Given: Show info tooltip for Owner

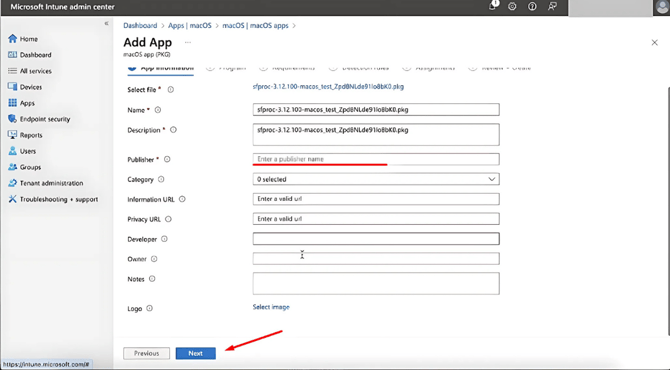Looking at the screenshot, I should coord(154,259).
